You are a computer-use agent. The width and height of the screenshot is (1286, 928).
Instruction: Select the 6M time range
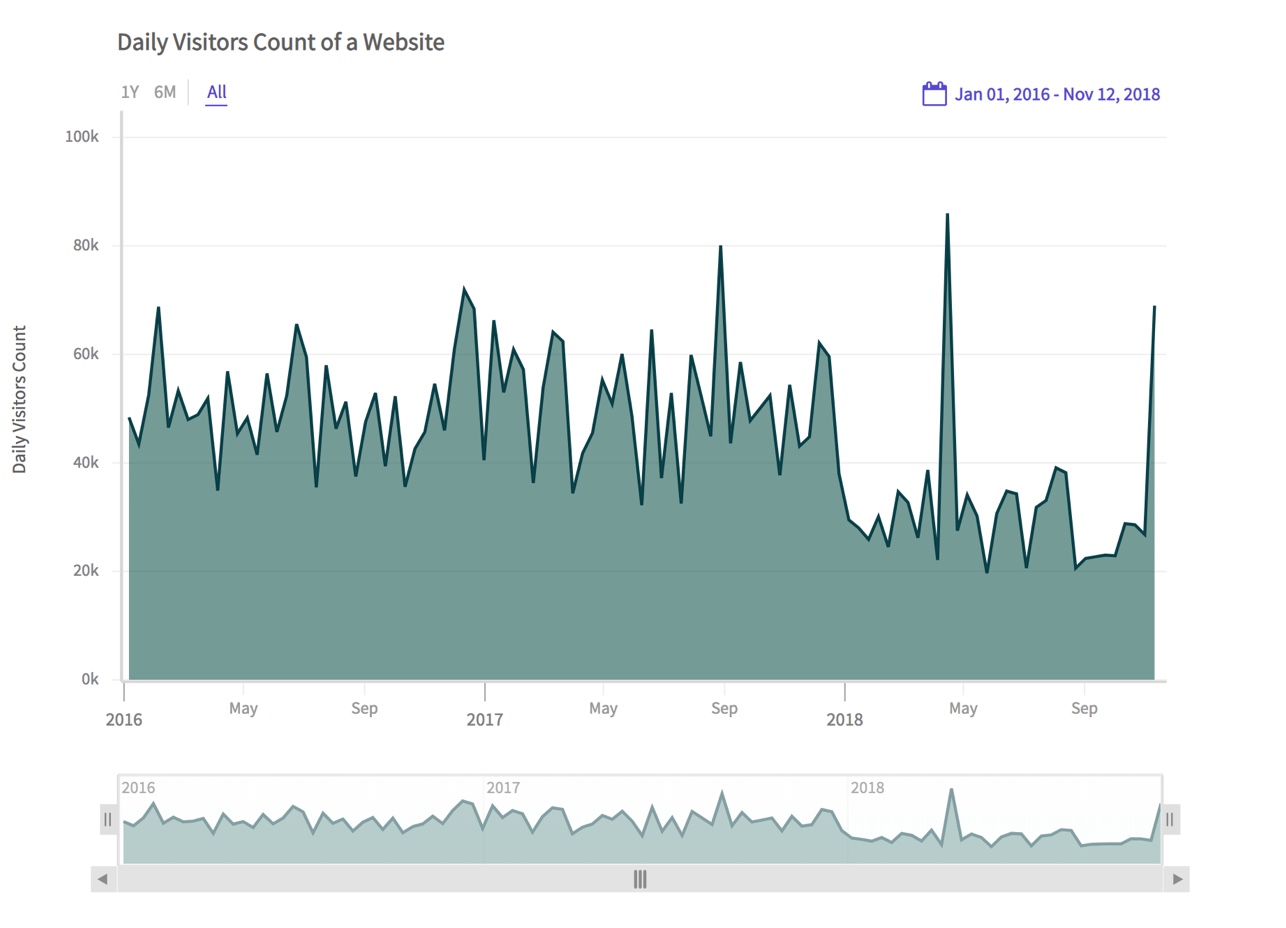165,92
